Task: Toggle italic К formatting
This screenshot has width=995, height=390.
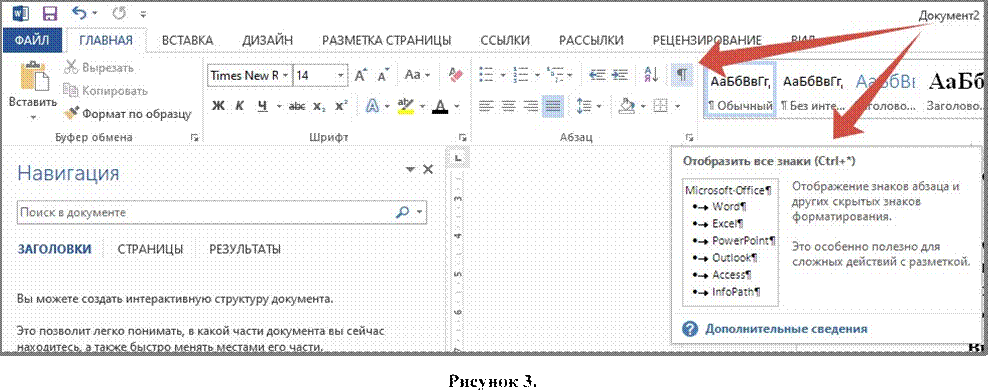Action: (x=239, y=106)
